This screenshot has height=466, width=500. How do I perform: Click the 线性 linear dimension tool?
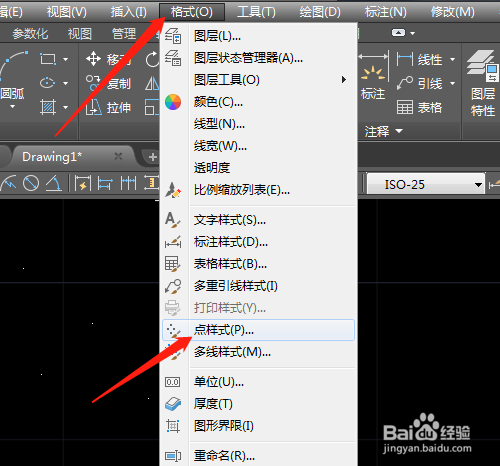(x=420, y=60)
